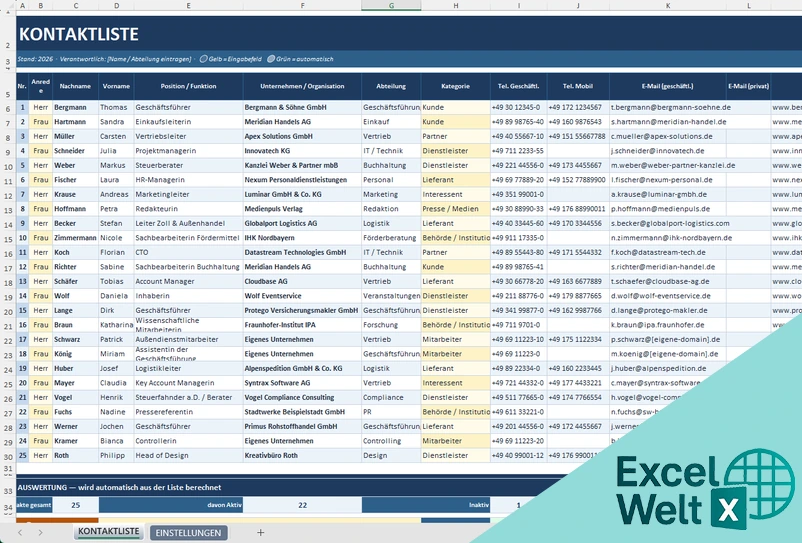This screenshot has height=543, width=802.
Task: Select Protego Versicherungsmakler GmbH cell
Action: coord(302,310)
